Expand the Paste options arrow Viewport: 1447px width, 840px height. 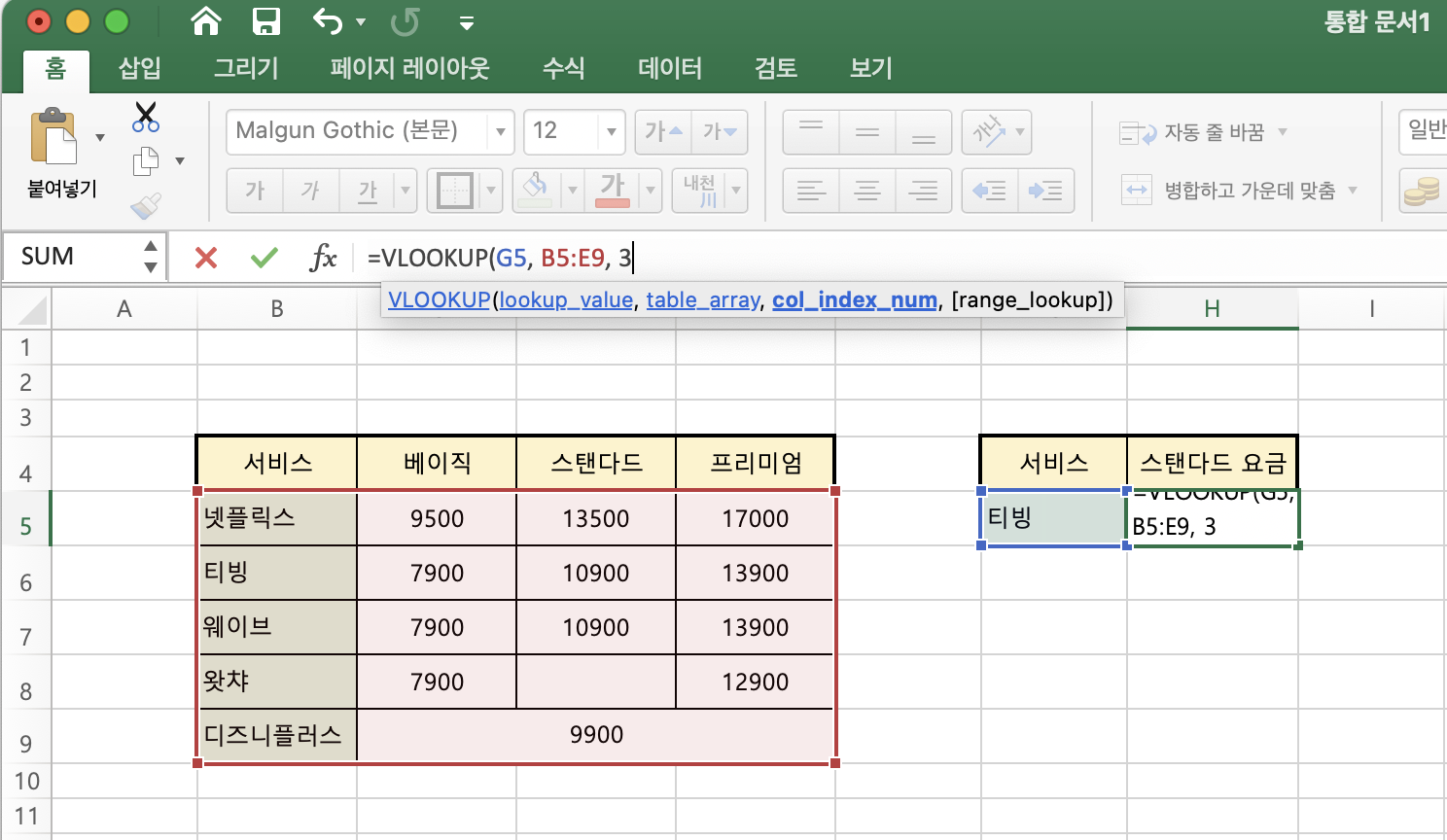(x=100, y=137)
